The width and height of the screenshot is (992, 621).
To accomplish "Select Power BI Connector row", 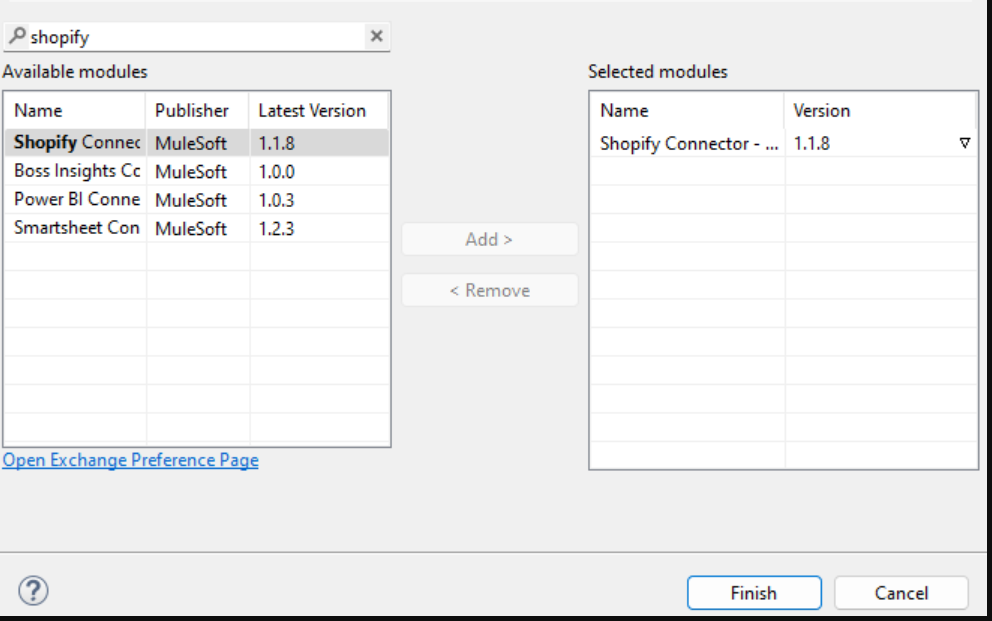I will [77, 199].
